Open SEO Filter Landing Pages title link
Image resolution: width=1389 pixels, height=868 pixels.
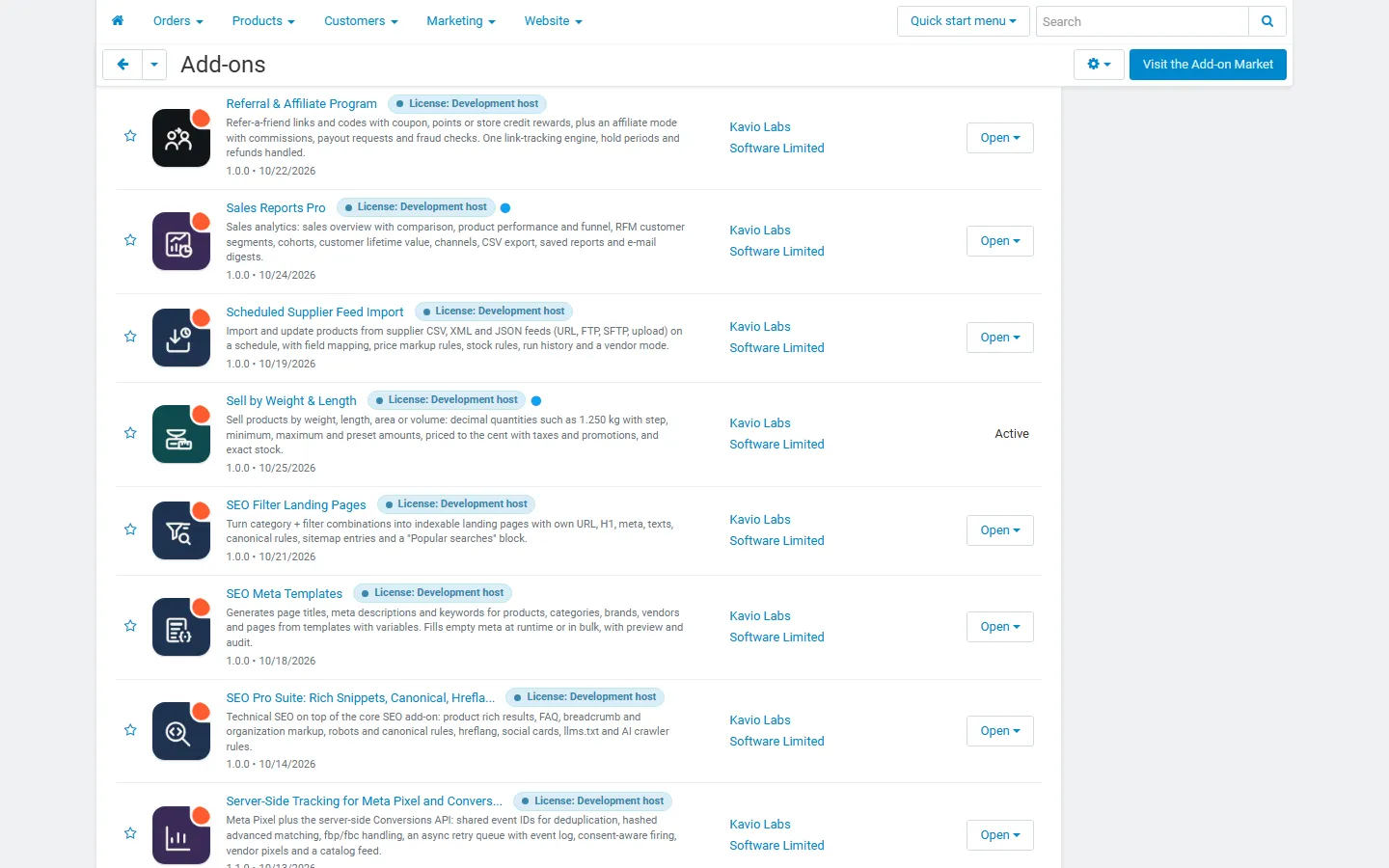(x=296, y=505)
